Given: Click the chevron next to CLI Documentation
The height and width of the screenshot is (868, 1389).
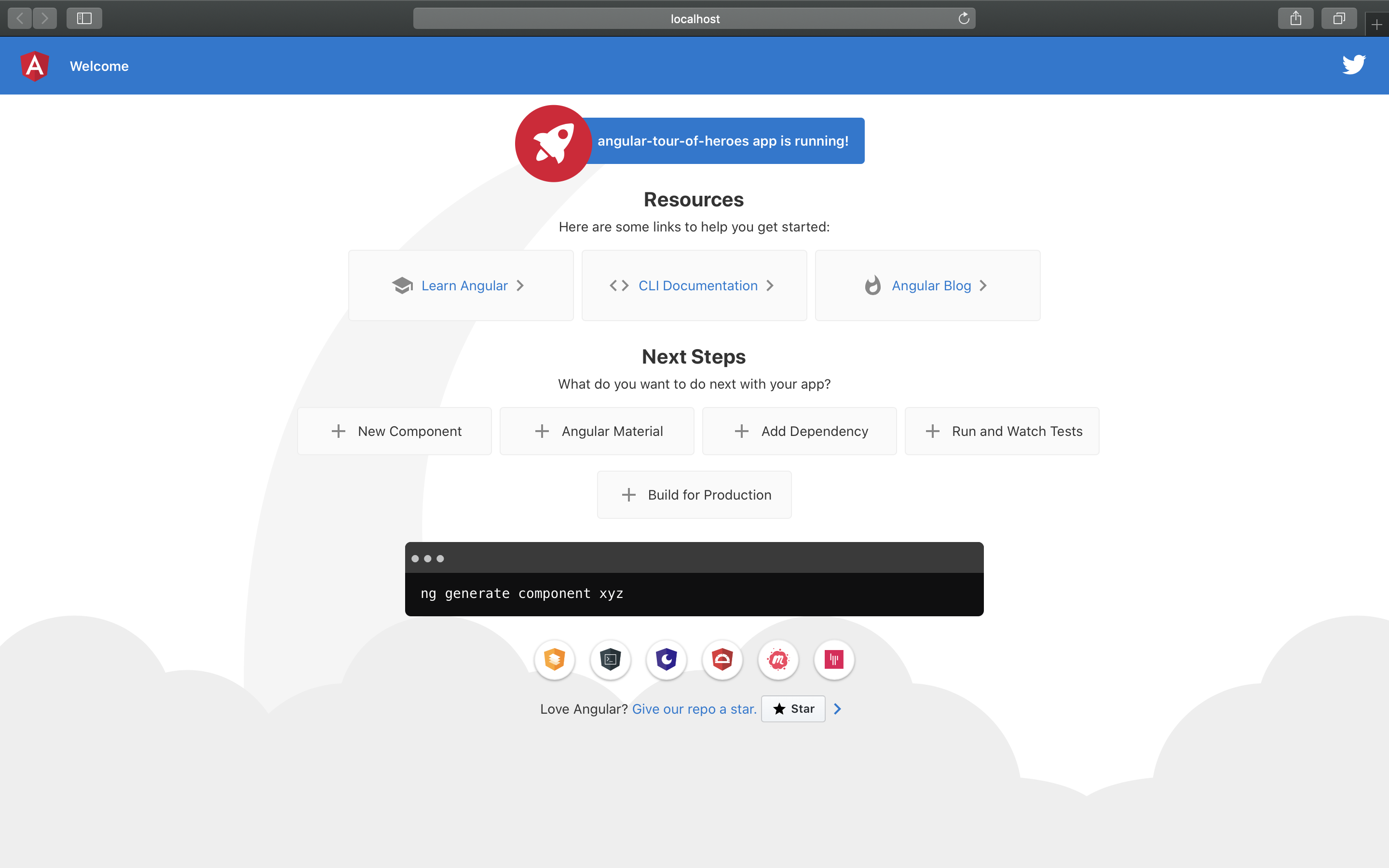Looking at the screenshot, I should pyautogui.click(x=770, y=285).
